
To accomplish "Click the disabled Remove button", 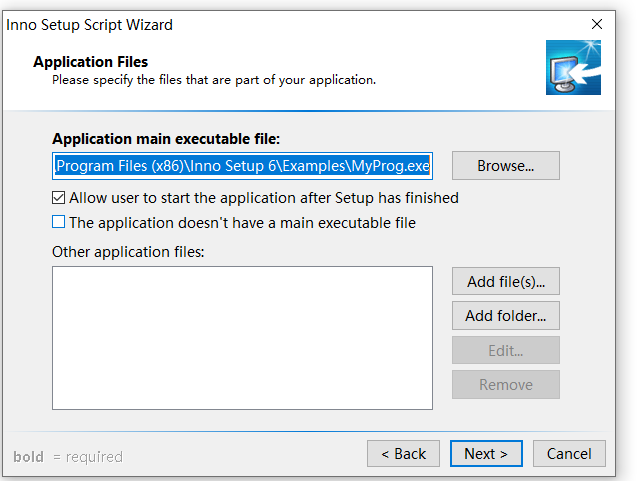I will coord(506,385).
